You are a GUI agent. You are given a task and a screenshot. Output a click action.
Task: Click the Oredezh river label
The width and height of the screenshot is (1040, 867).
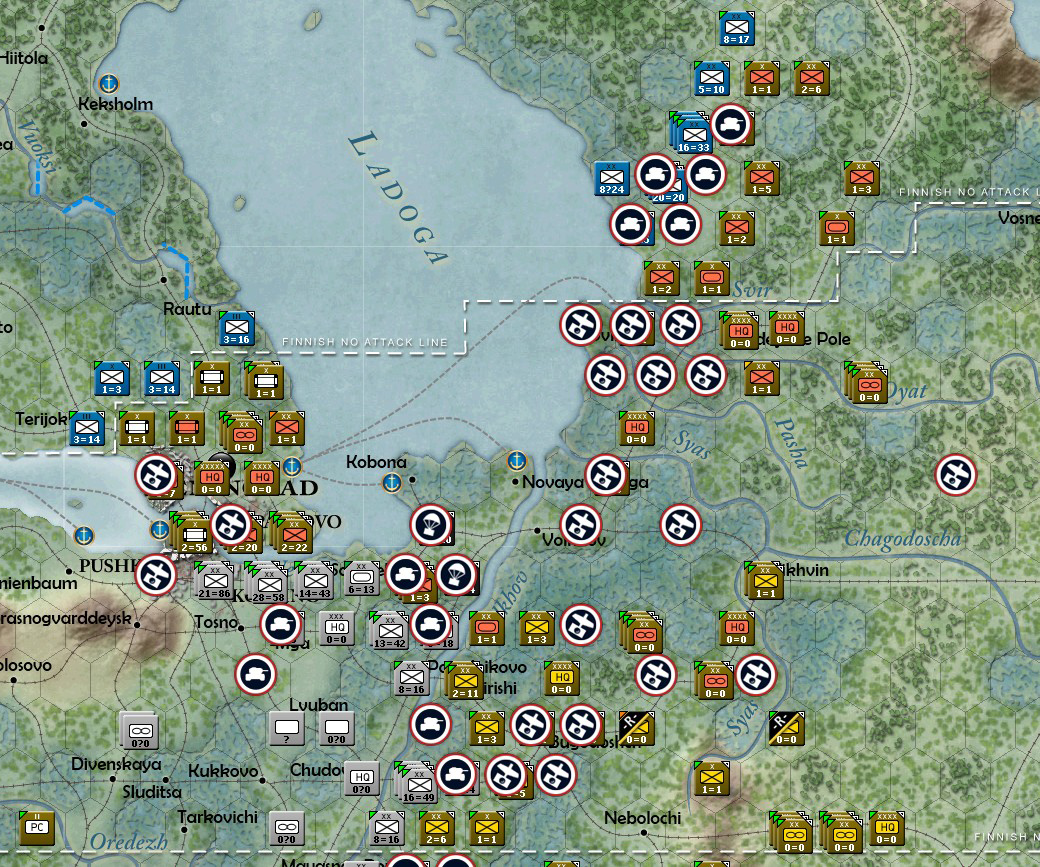click(x=129, y=842)
